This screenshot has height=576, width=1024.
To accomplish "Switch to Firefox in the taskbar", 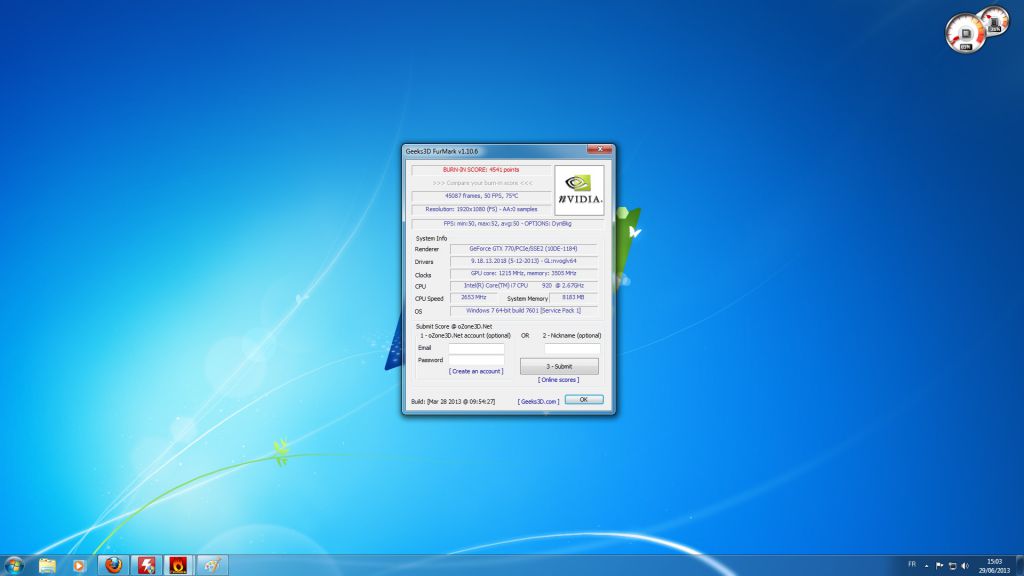I will [x=113, y=565].
